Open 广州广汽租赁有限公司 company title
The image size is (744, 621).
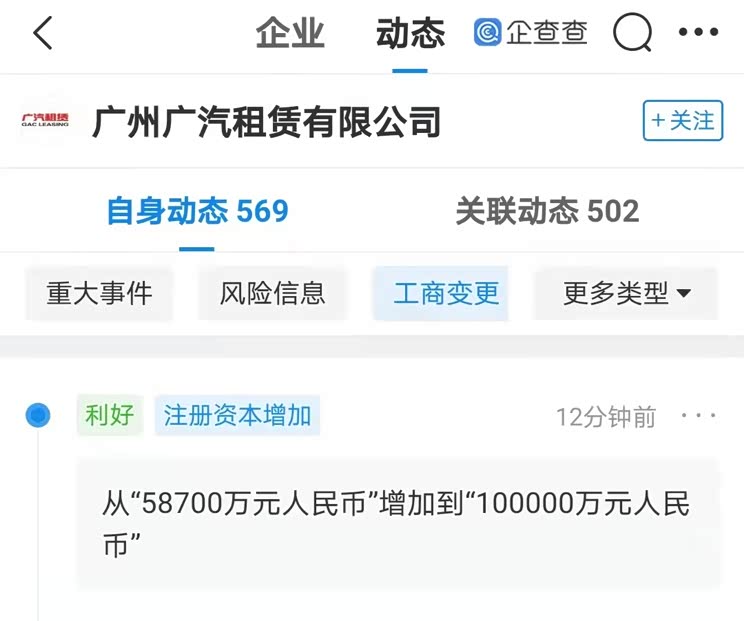point(266,121)
